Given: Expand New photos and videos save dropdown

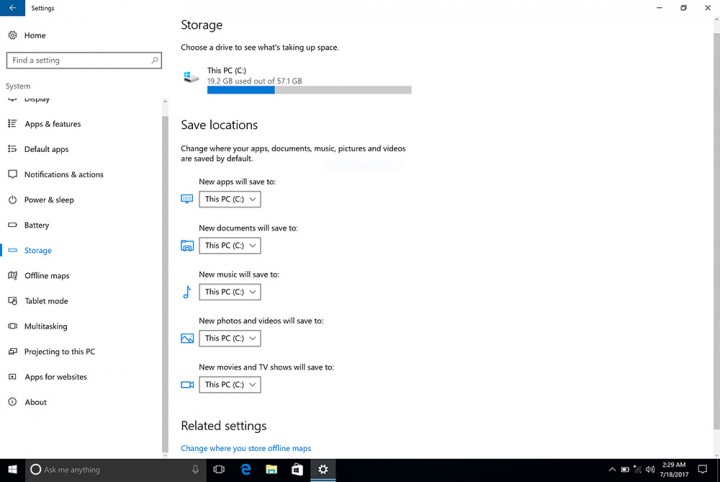Looking at the screenshot, I should tap(230, 338).
